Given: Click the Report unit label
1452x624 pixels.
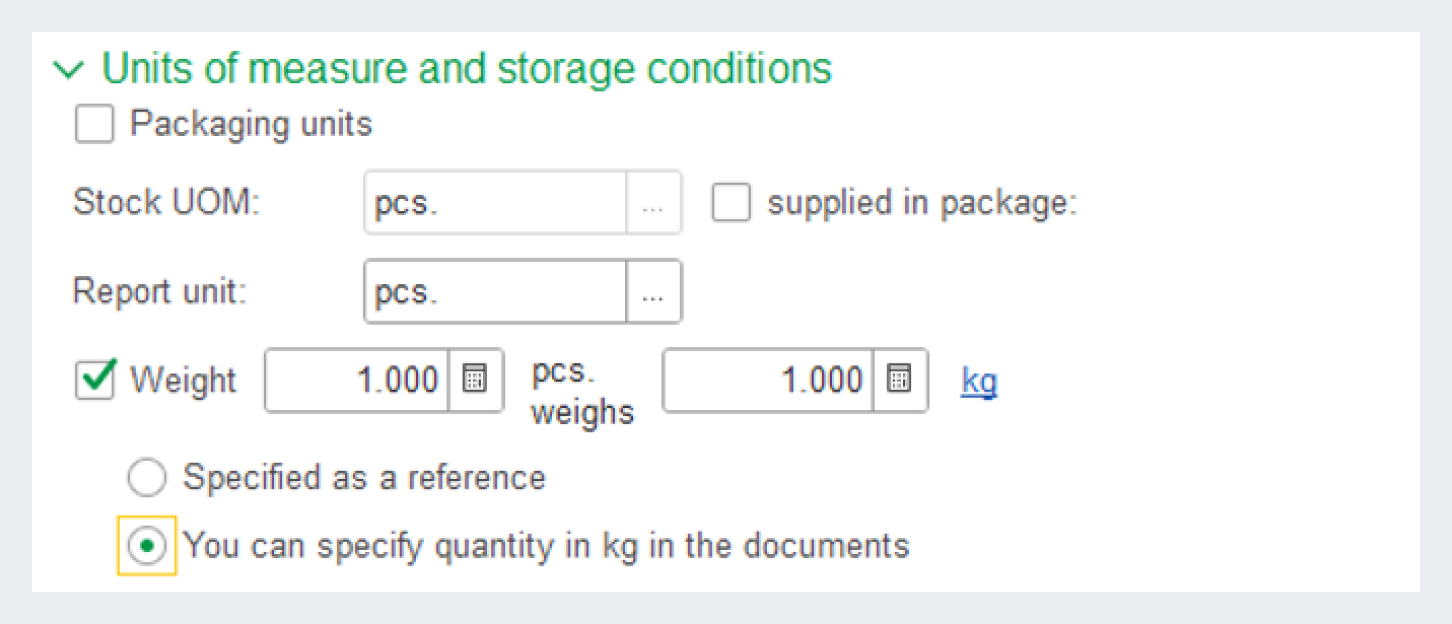Looking at the screenshot, I should pyautogui.click(x=159, y=292).
